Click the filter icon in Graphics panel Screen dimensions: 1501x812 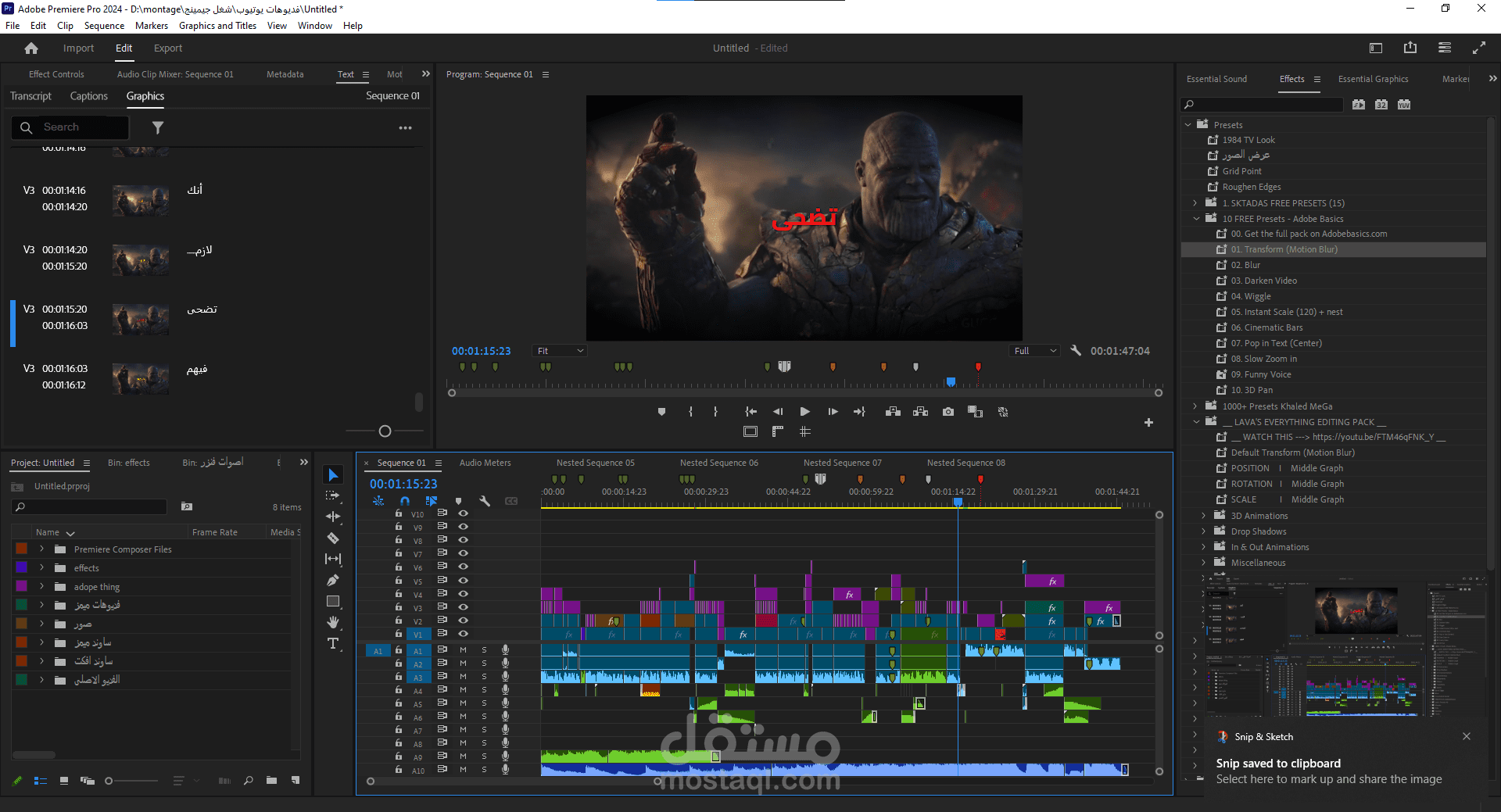158,127
